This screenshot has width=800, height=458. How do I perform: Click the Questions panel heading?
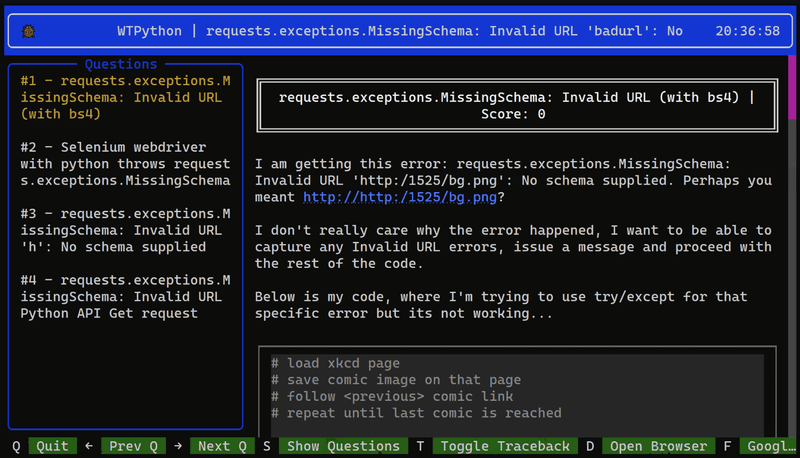(x=121, y=64)
